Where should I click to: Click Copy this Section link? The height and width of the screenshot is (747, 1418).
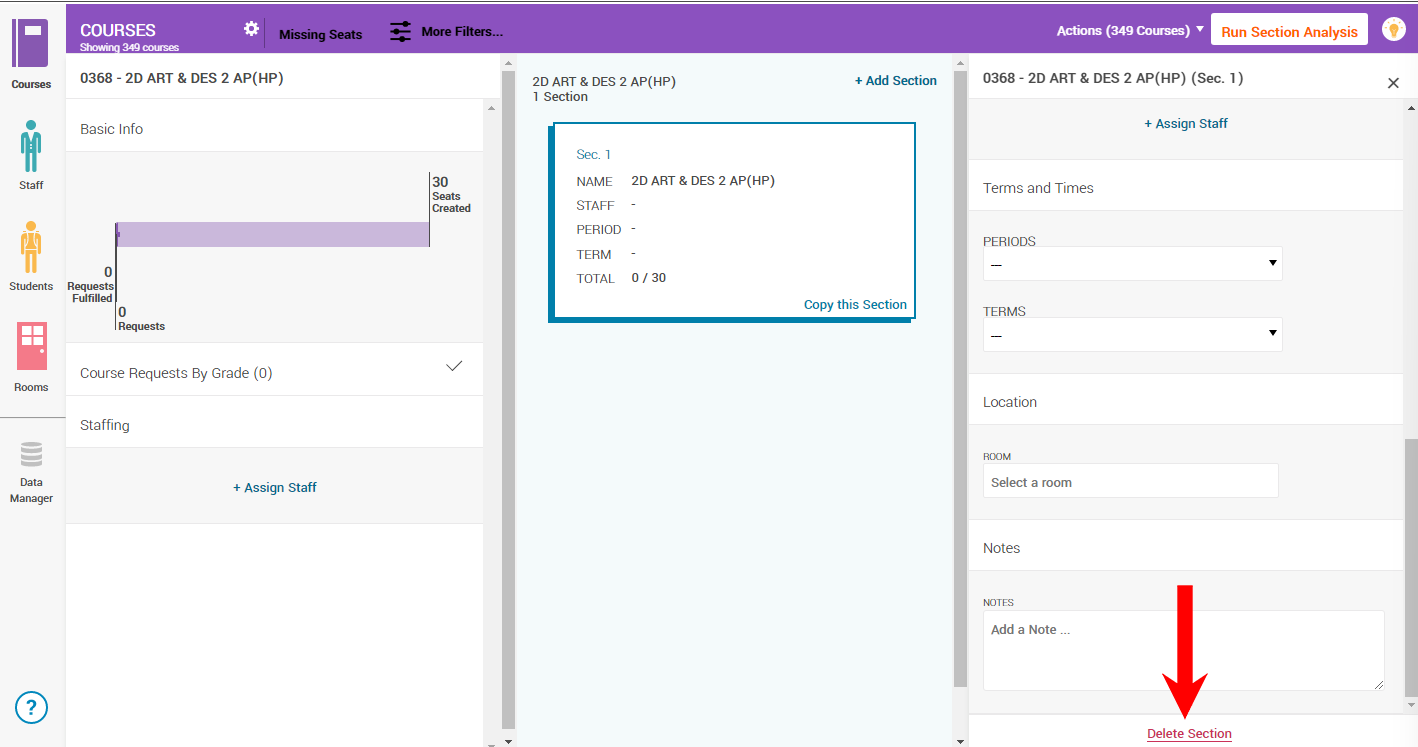pyautogui.click(x=855, y=305)
